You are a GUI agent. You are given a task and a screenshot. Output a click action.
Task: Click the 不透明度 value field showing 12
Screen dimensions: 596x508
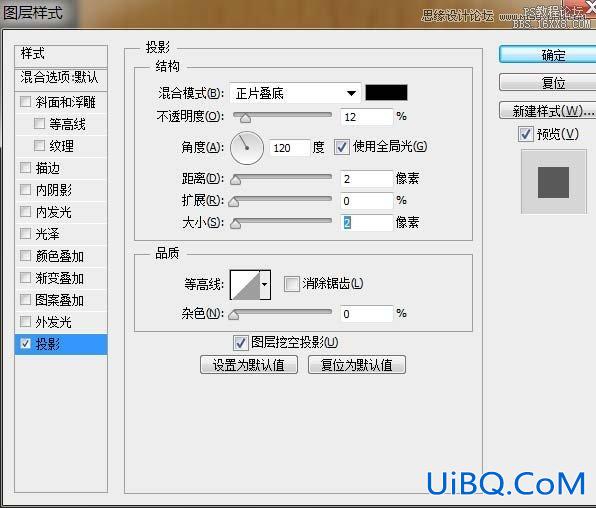point(366,117)
